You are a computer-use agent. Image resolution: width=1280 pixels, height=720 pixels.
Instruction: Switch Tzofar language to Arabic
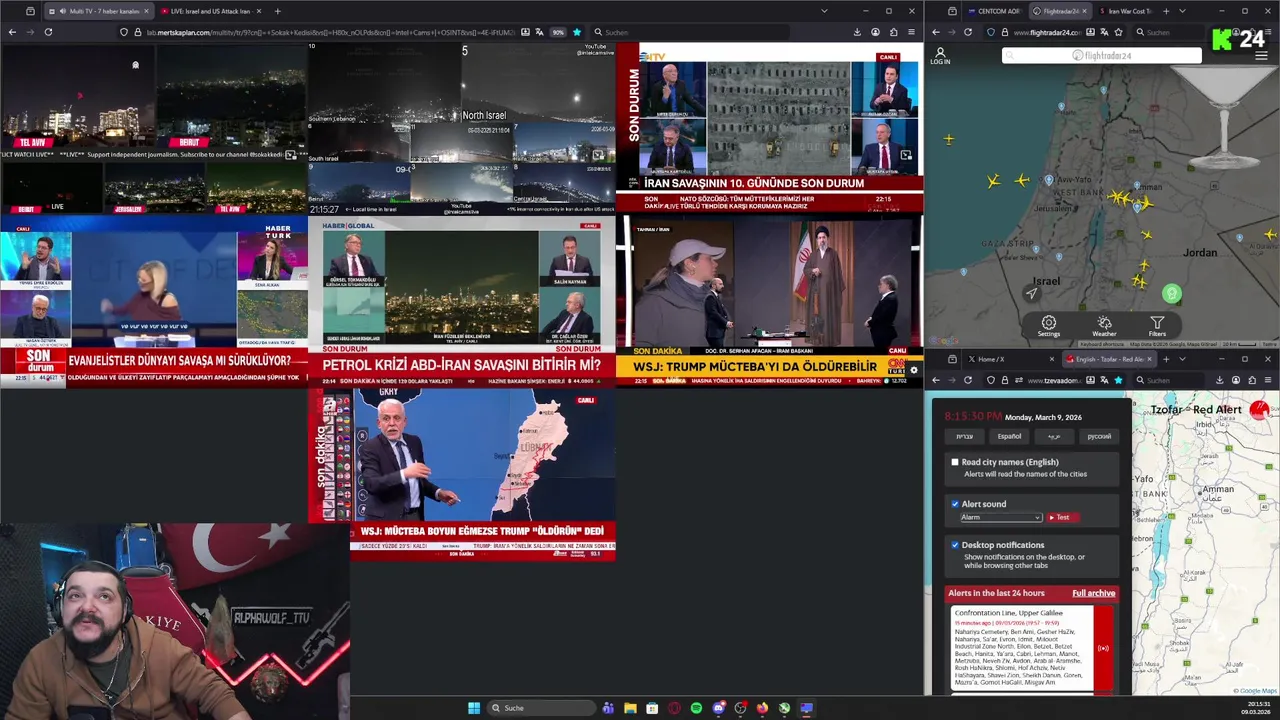[1054, 436]
